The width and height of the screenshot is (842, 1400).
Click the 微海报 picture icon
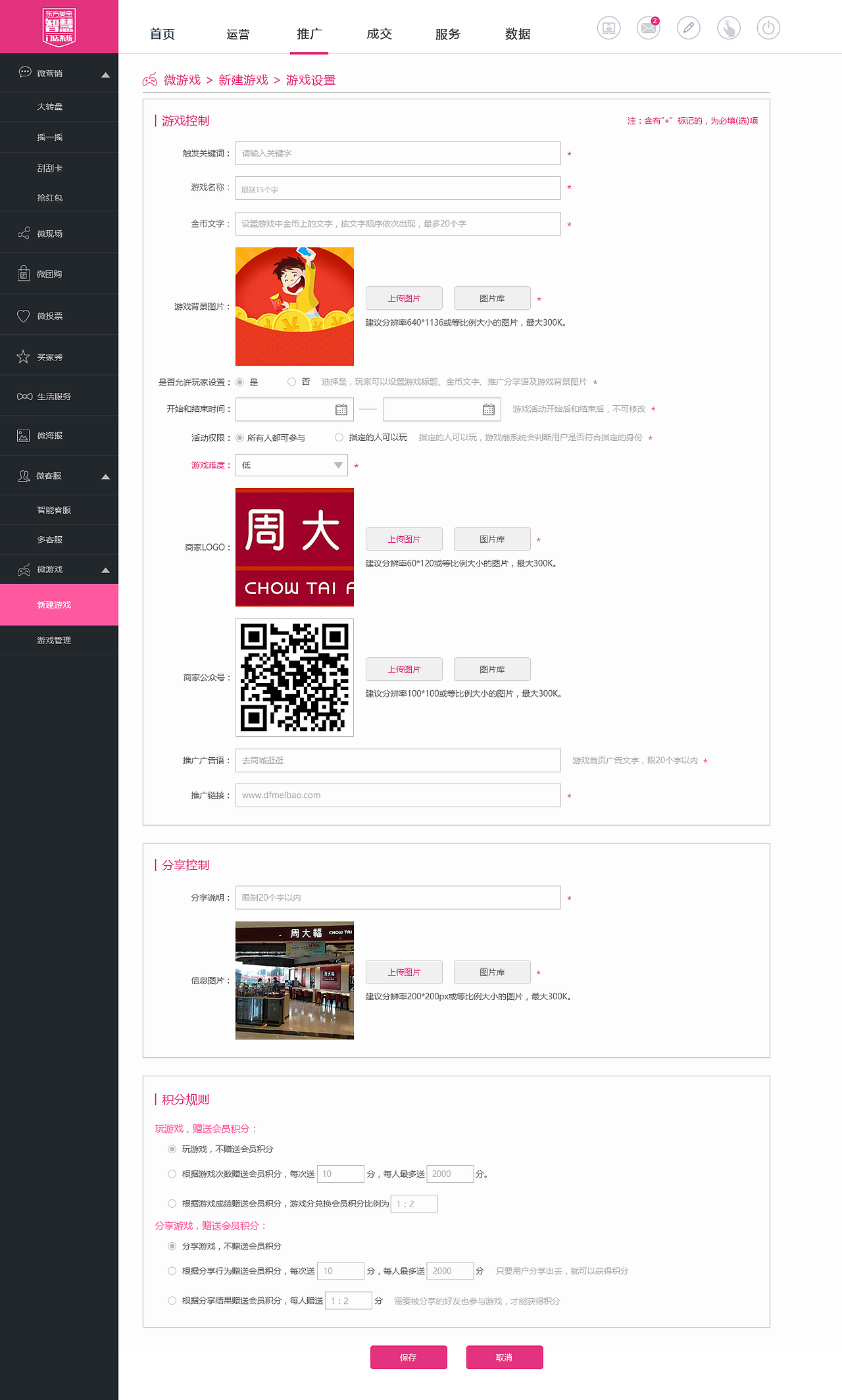tap(24, 436)
